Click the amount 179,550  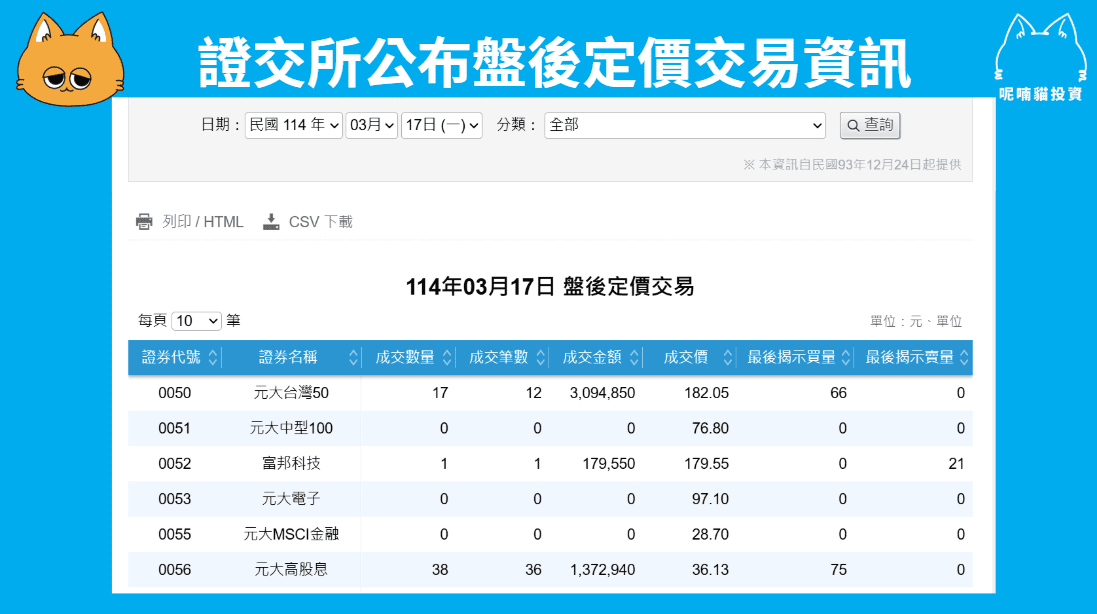point(609,464)
